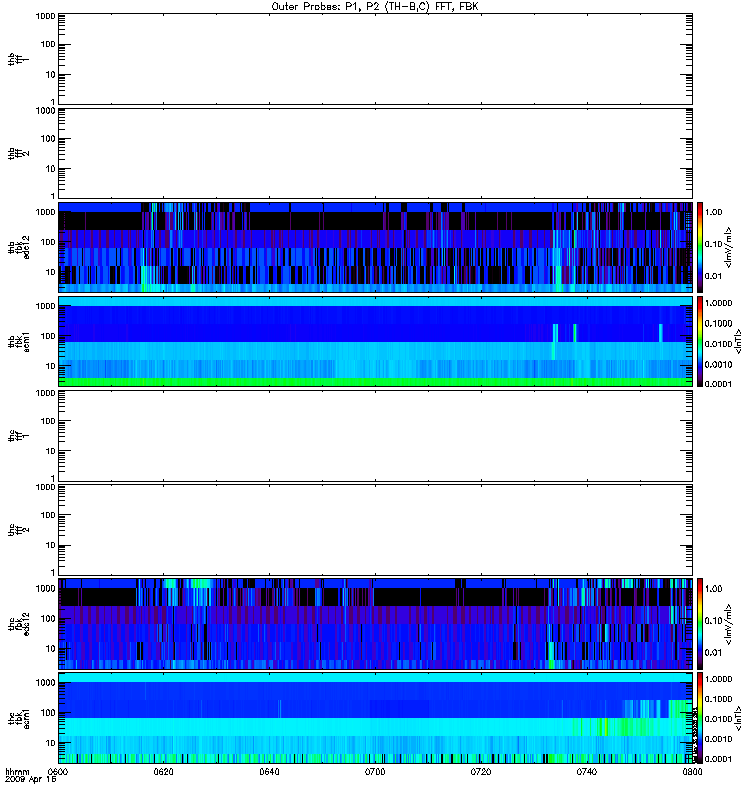This screenshot has width=750, height=800.
Task: Click the 2009 Apr date label
Action: point(31,779)
